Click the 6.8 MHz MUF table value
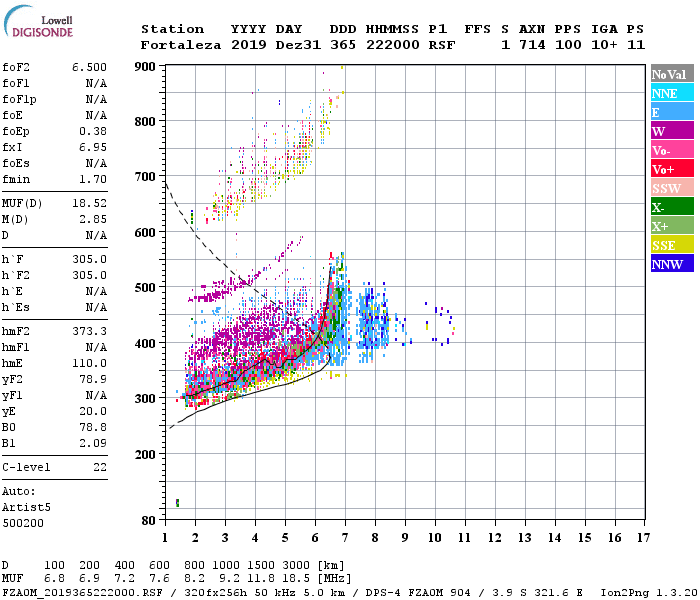 point(54,579)
